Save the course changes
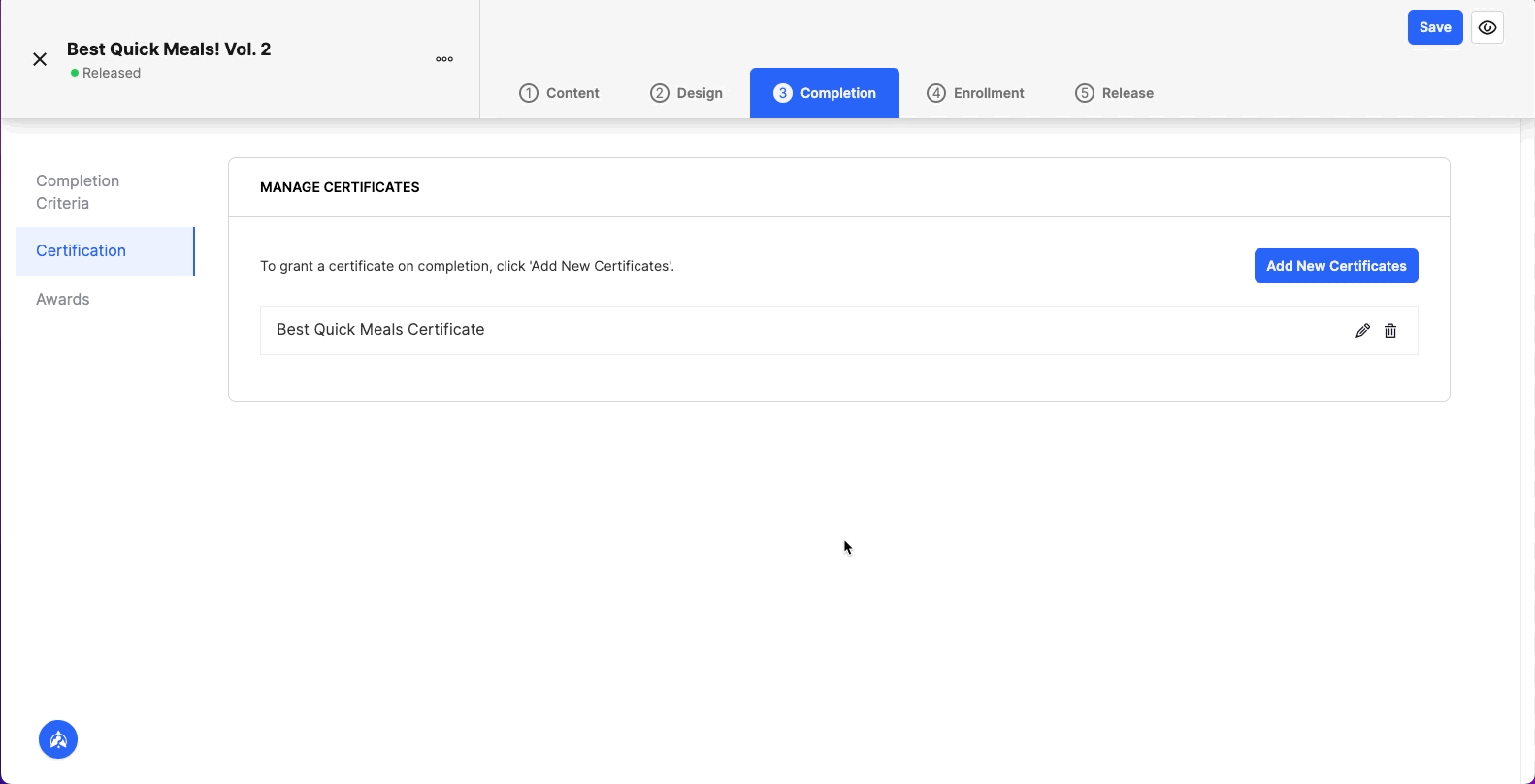 pyautogui.click(x=1435, y=27)
